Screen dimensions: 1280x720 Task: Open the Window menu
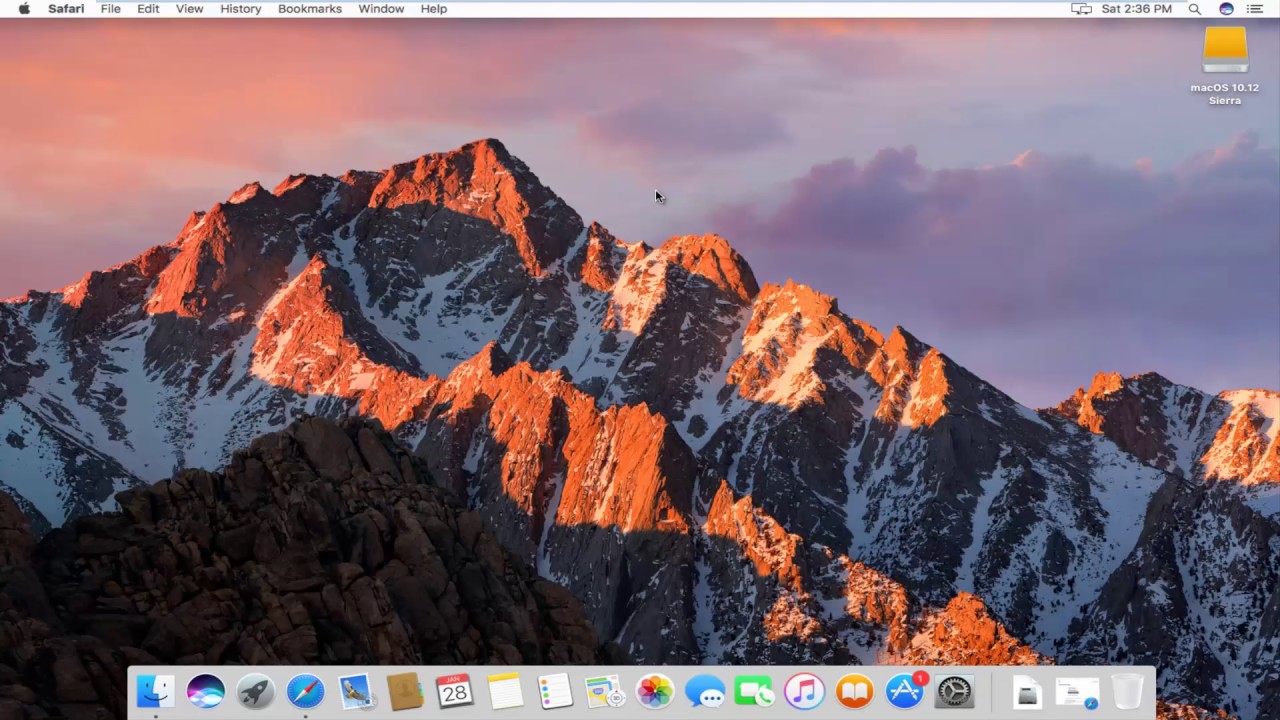(381, 9)
